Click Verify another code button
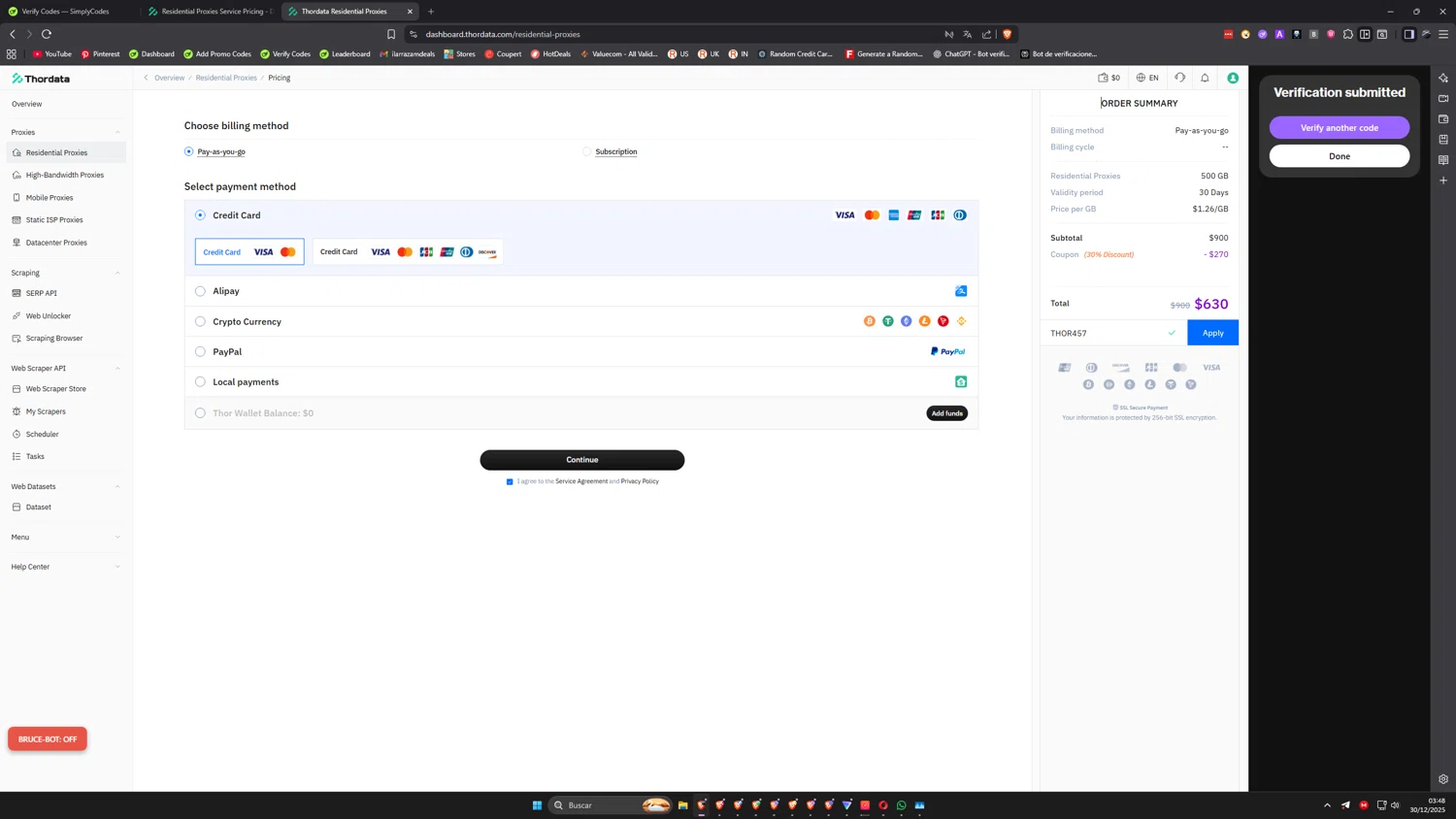 click(1340, 128)
